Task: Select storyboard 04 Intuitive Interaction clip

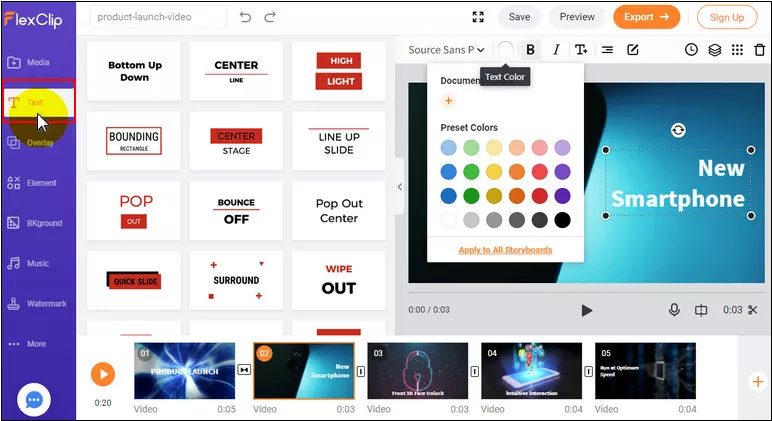Action: [532, 371]
